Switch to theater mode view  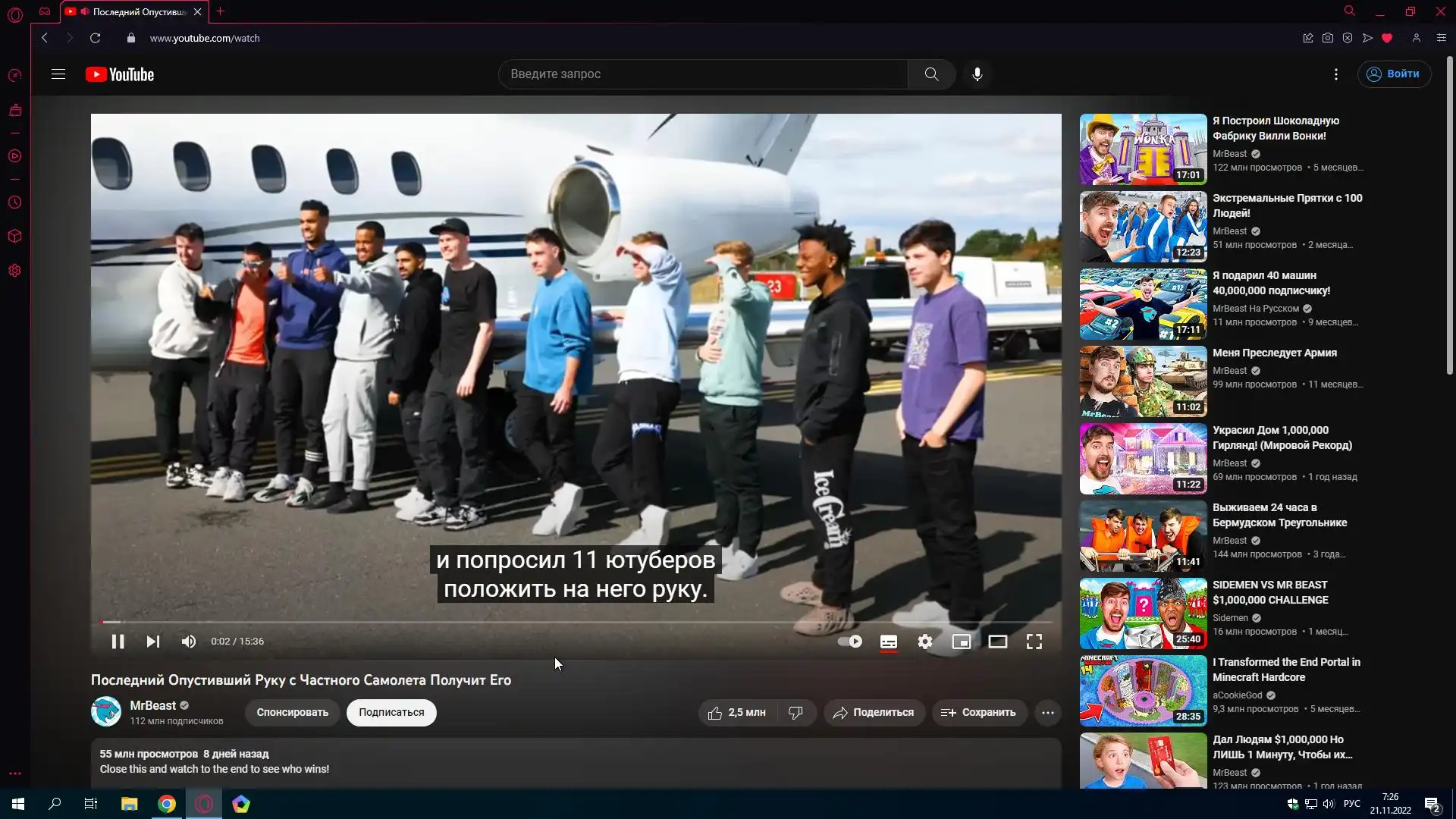(997, 642)
